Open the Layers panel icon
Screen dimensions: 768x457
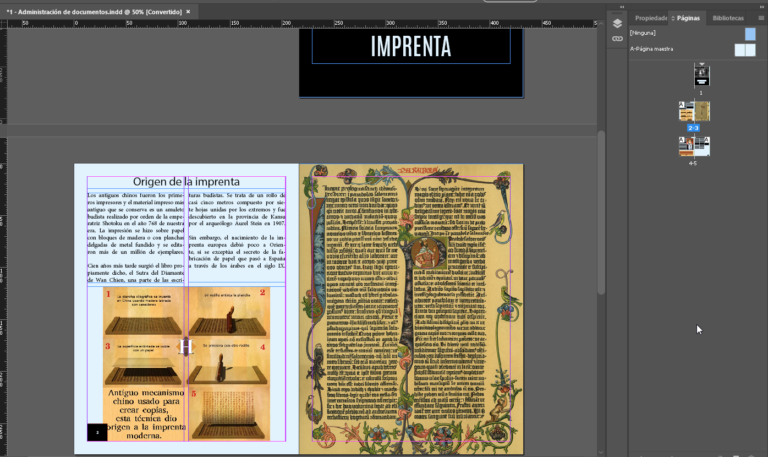tap(617, 24)
